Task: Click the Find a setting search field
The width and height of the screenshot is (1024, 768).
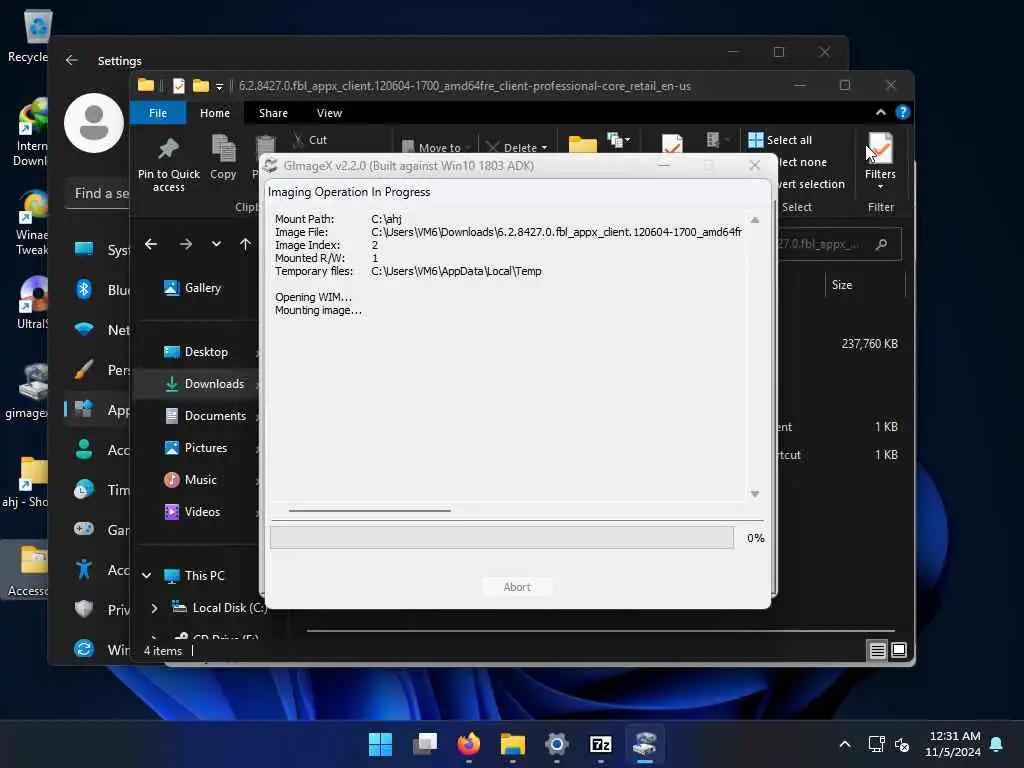Action: [x=98, y=193]
